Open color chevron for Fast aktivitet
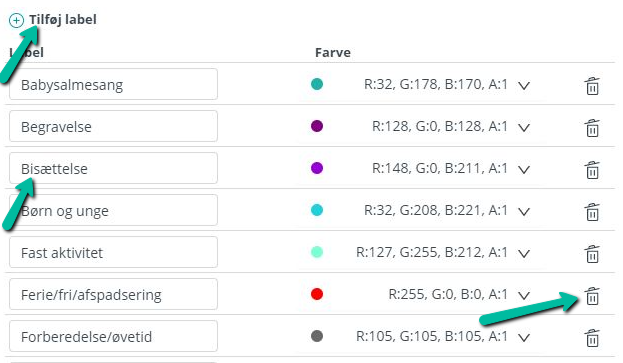 click(524, 254)
